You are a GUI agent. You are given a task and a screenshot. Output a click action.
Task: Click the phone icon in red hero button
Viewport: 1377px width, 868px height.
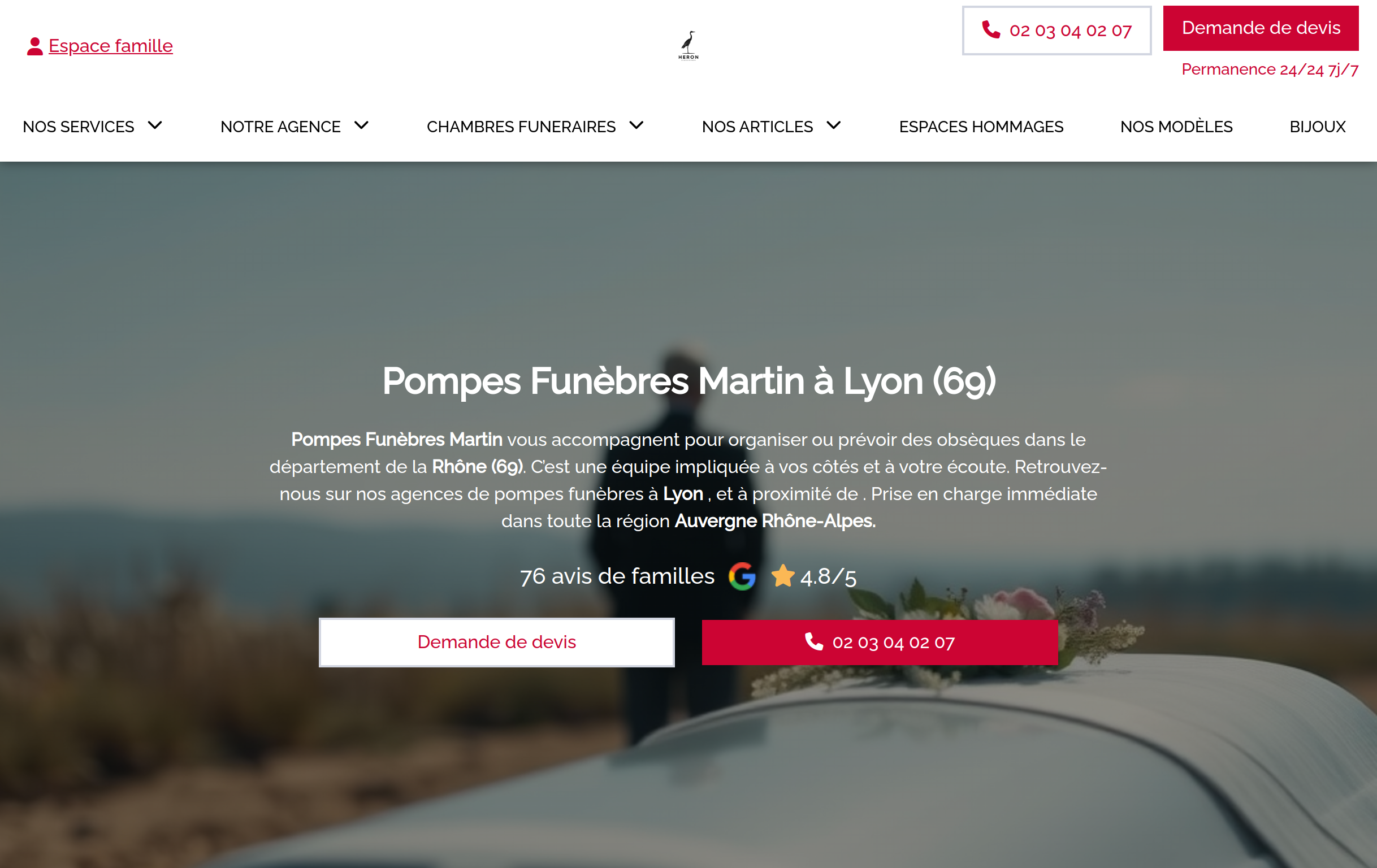tap(814, 641)
